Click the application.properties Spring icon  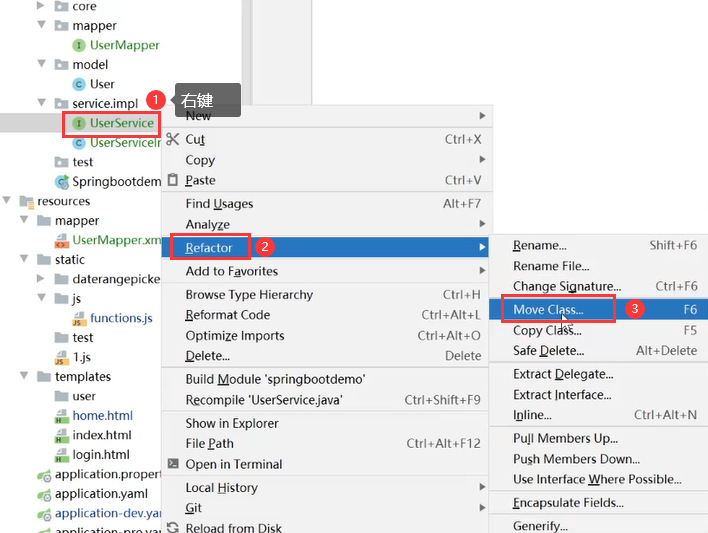coord(44,475)
